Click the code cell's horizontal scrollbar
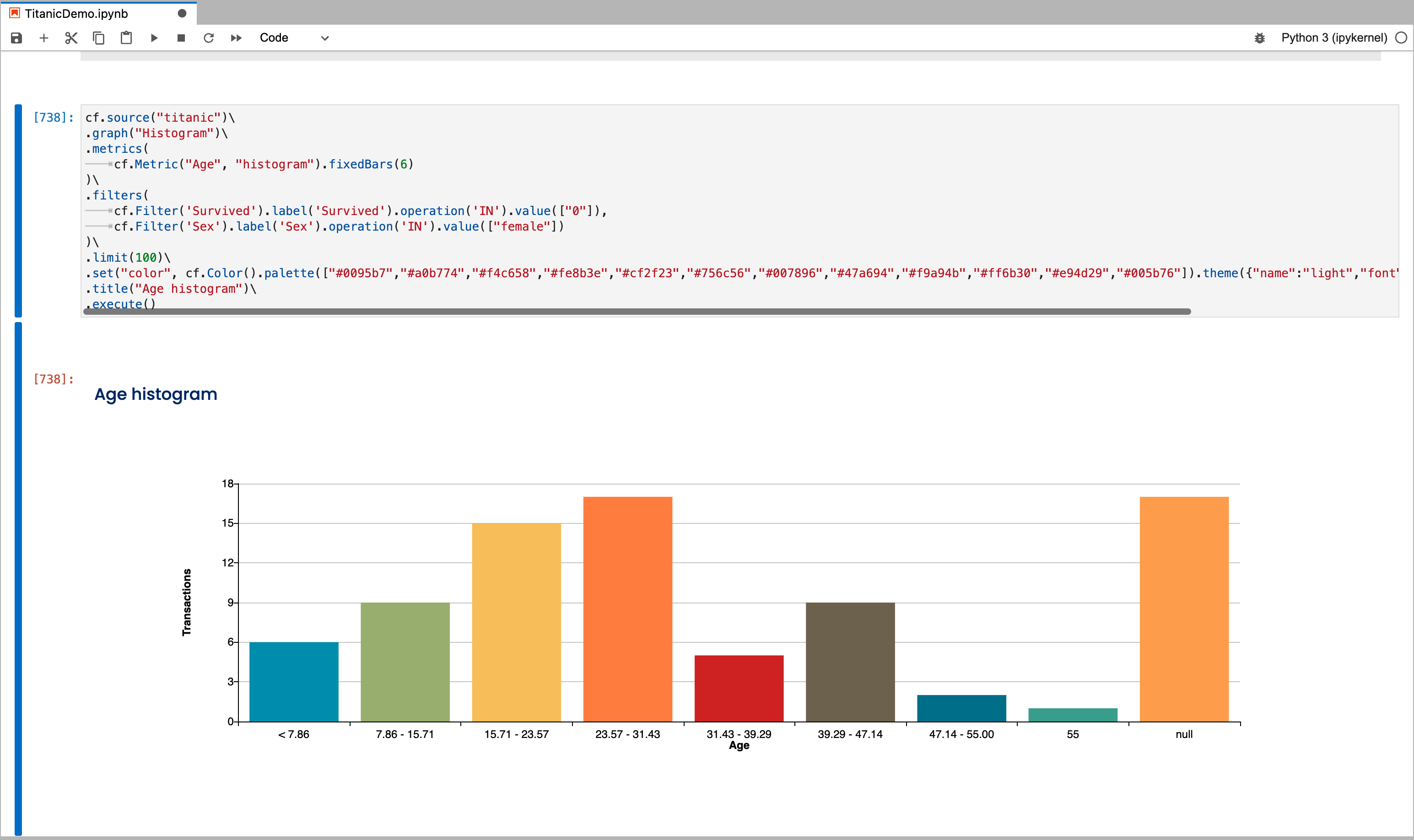 (x=637, y=311)
